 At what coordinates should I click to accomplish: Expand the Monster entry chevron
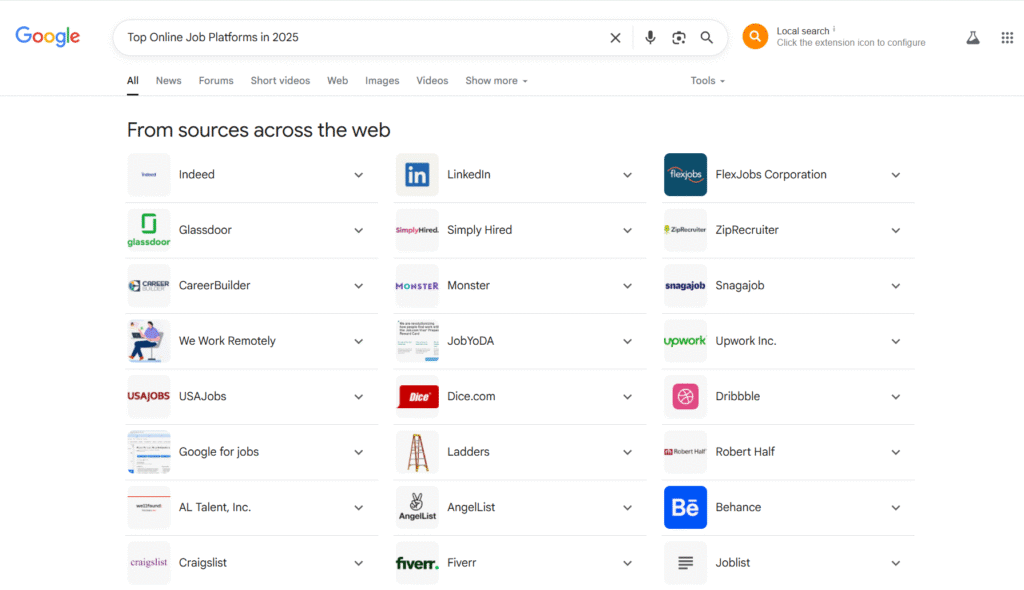627,286
